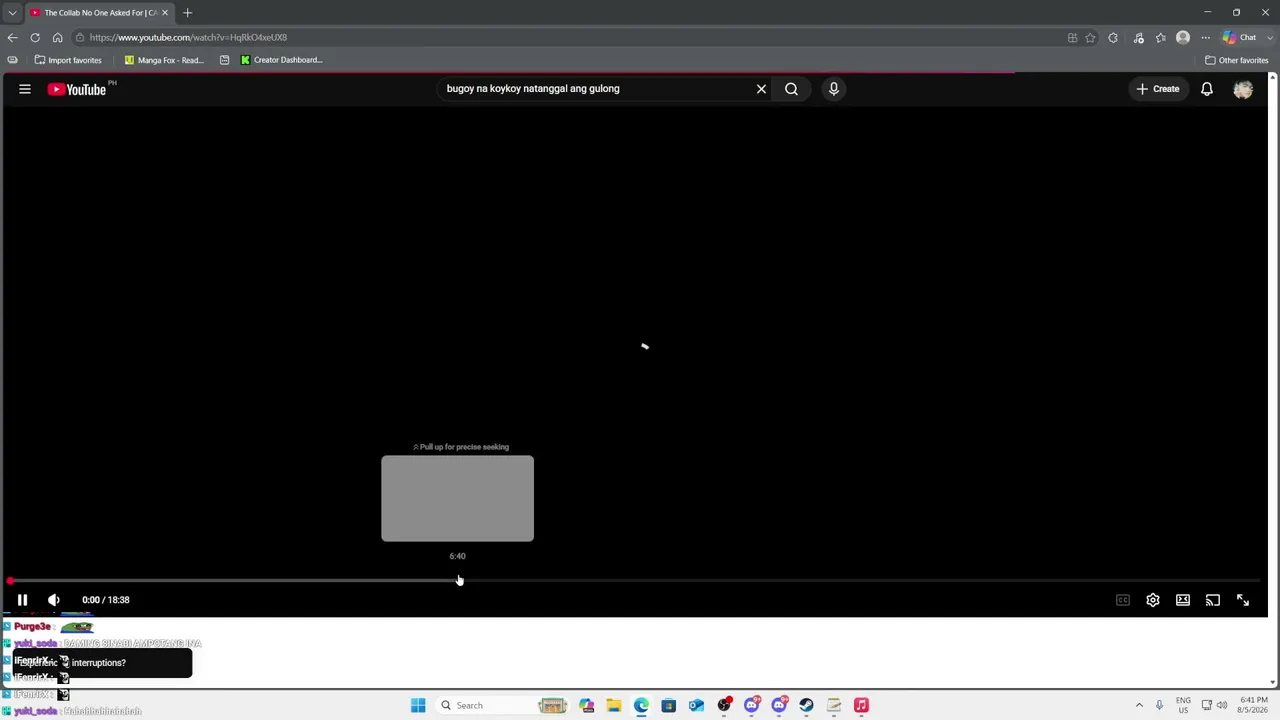1280x720 pixels.
Task: Click the Purge3e chat username
Action: pos(32,627)
